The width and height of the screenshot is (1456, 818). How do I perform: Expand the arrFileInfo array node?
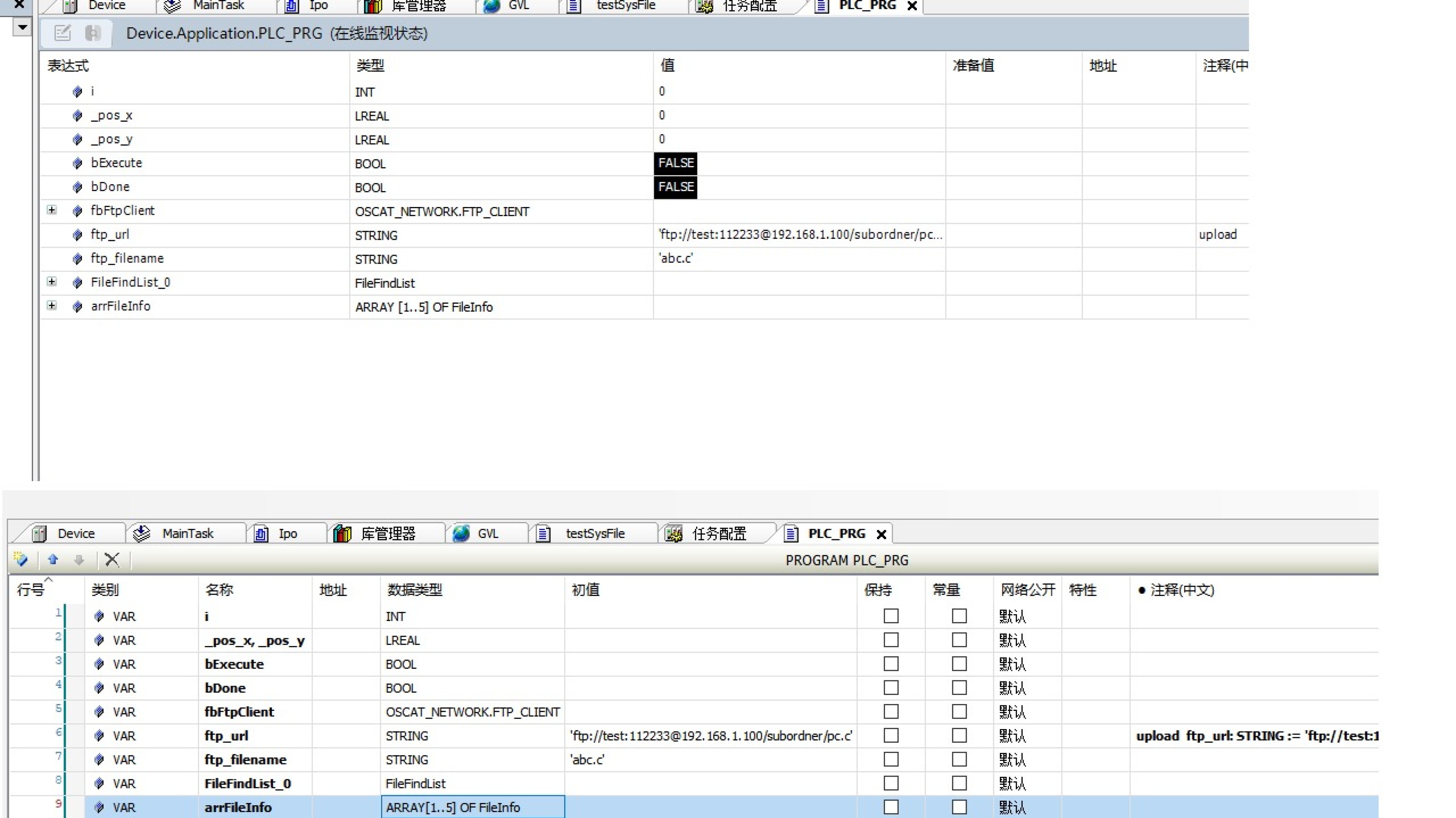tap(52, 305)
